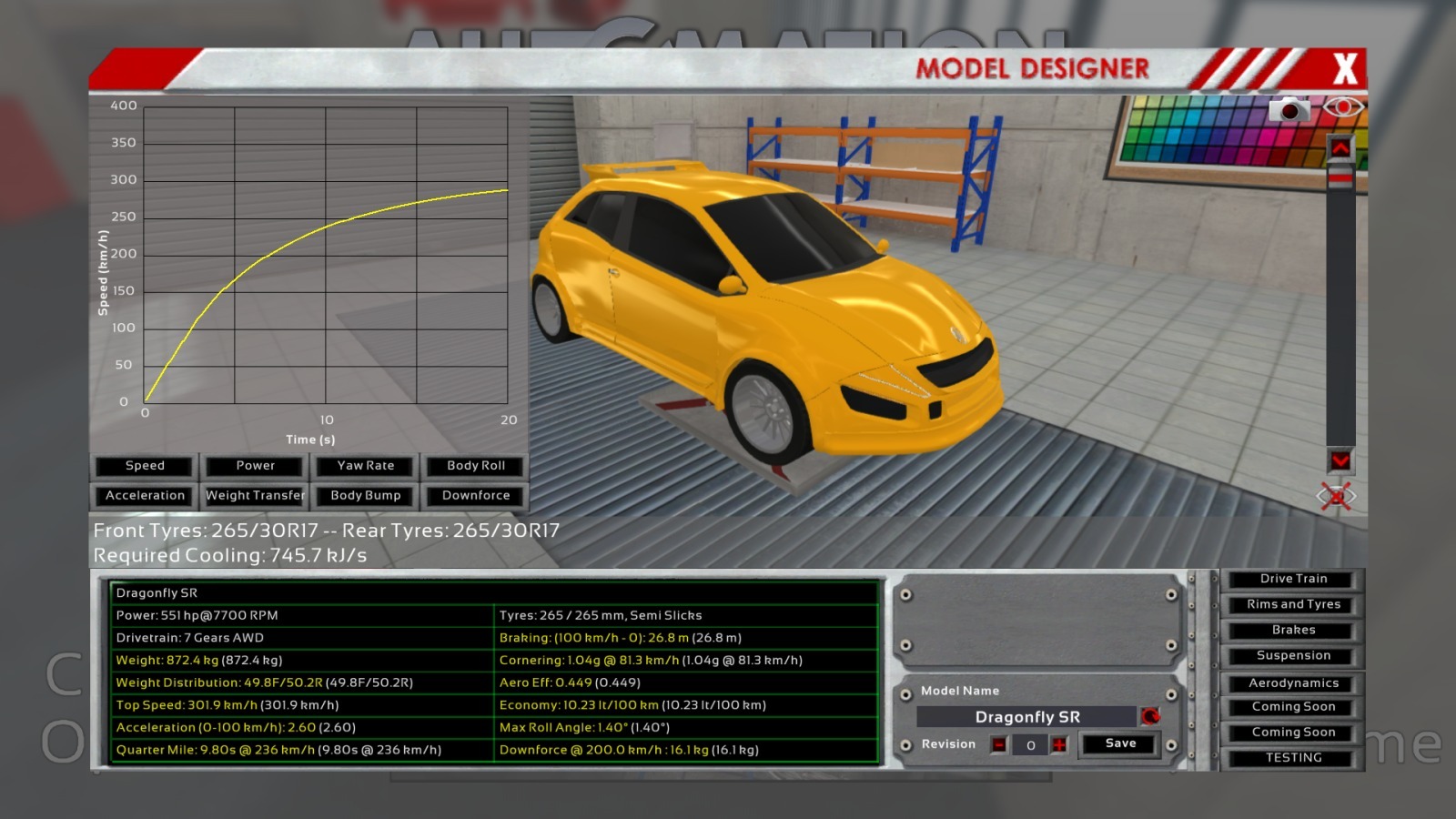
Task: Click the crossed-out eye hide icon
Action: coord(1336,496)
